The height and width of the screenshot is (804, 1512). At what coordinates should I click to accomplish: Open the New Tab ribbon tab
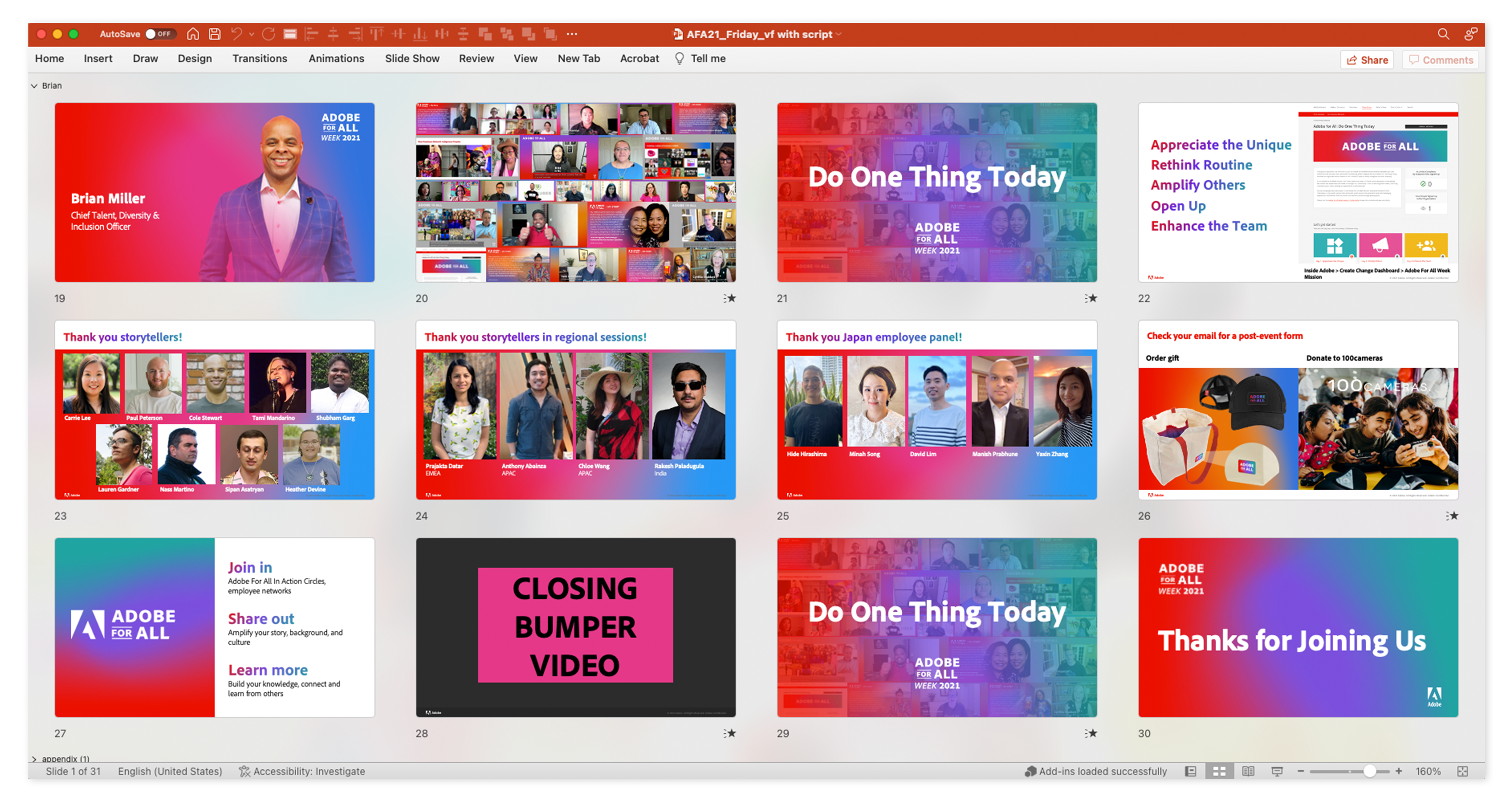pos(579,59)
